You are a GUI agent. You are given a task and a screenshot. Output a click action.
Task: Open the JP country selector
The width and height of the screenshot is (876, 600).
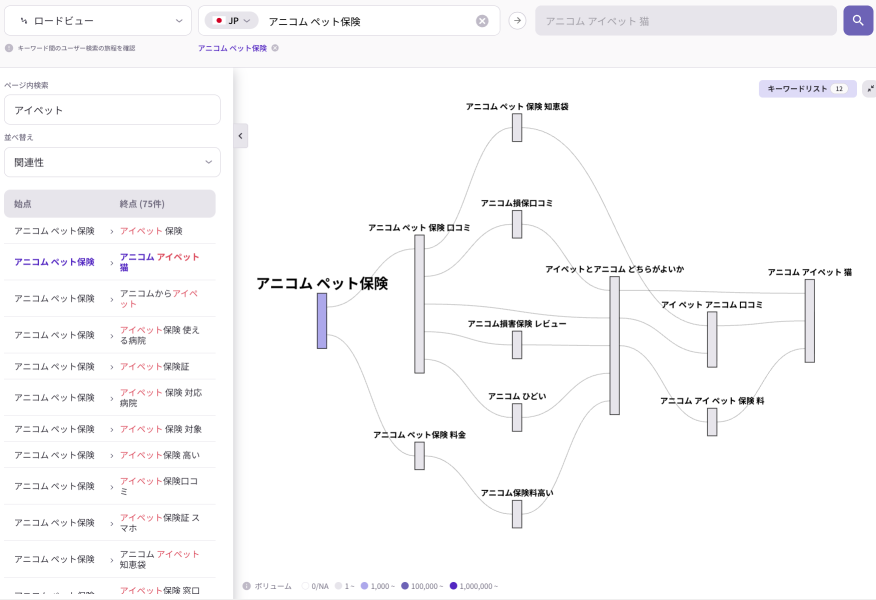(x=231, y=21)
